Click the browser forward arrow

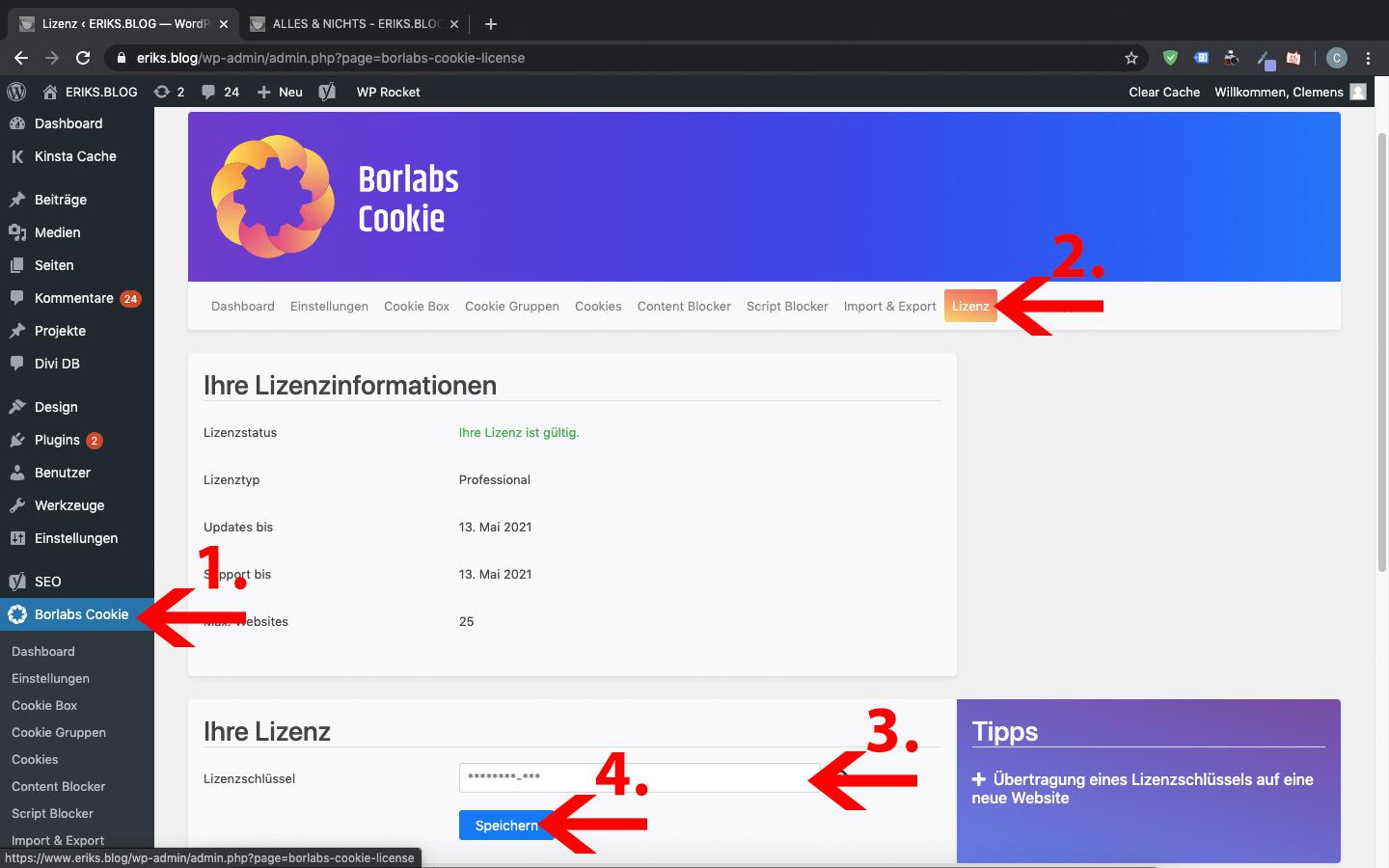52,58
